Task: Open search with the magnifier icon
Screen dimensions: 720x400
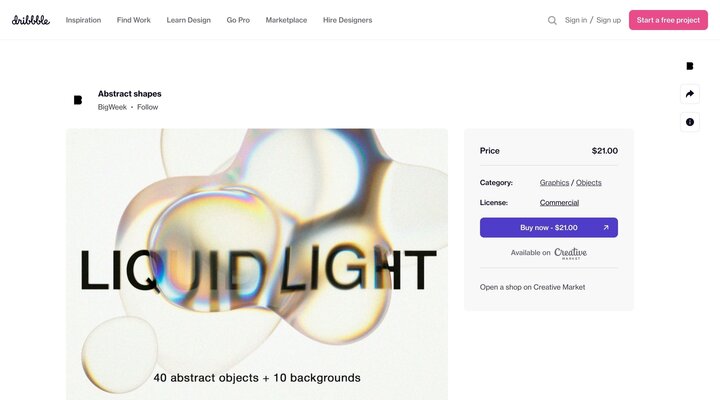Action: (552, 20)
